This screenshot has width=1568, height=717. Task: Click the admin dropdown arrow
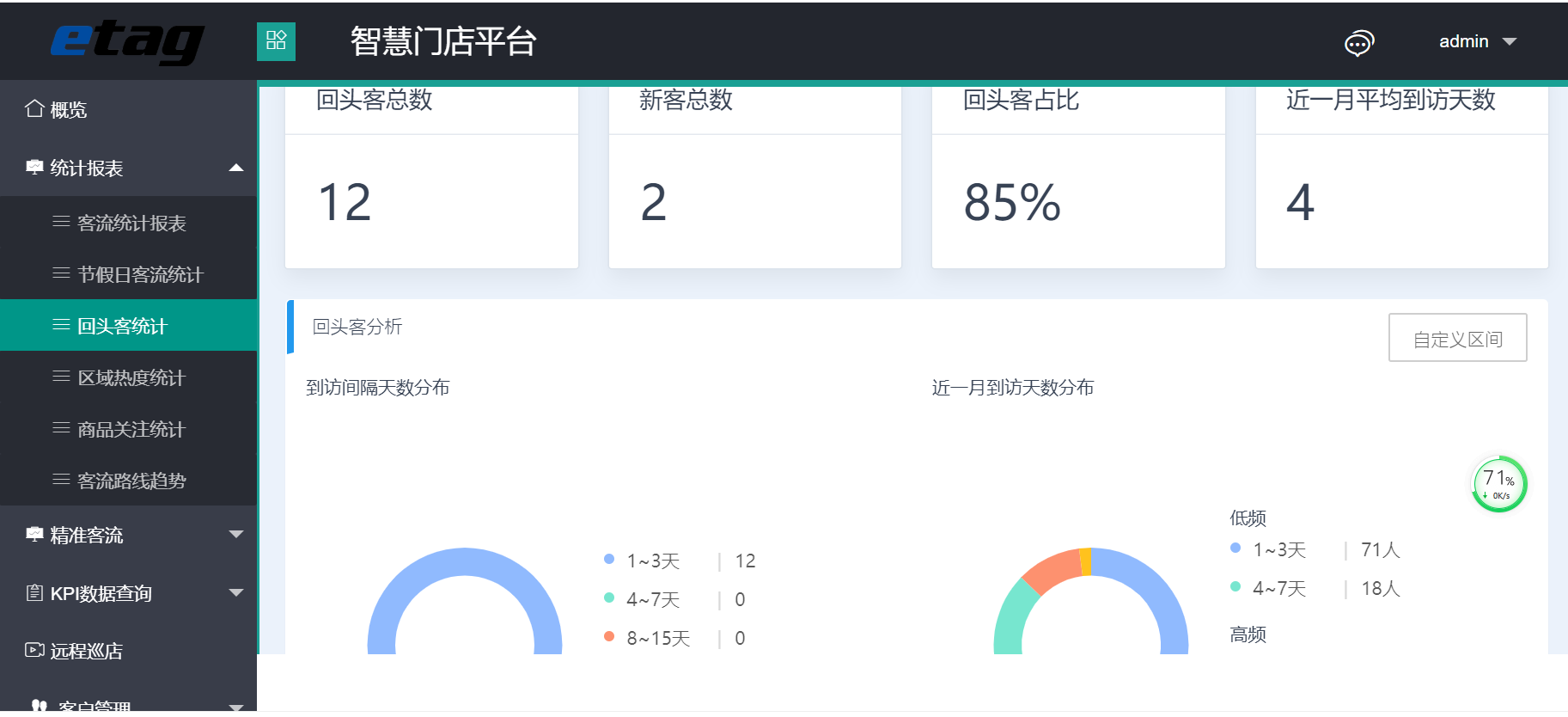pos(1510,41)
